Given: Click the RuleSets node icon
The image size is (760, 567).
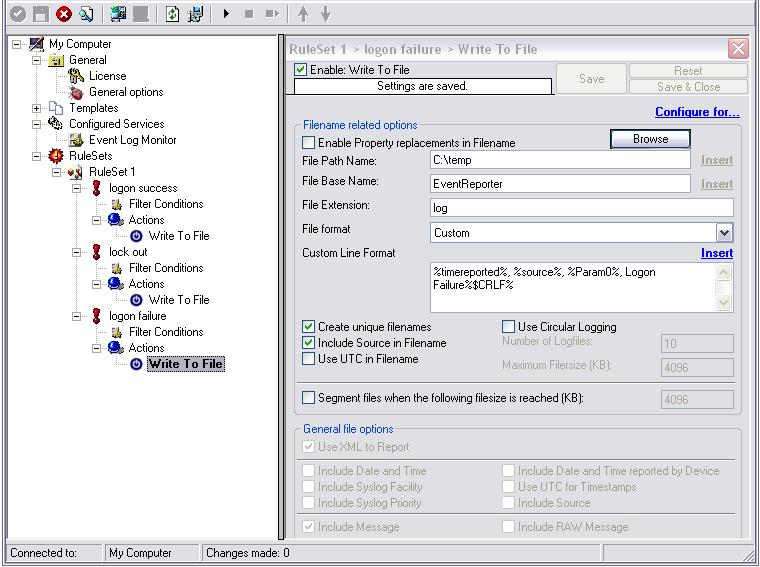Looking at the screenshot, I should (x=56, y=156).
